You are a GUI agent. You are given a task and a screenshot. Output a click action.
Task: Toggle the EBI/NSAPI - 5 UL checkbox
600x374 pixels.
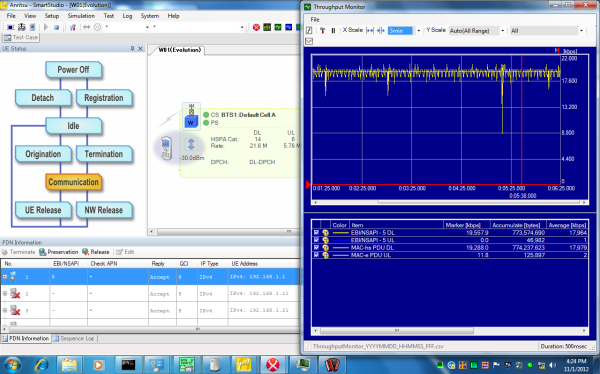(316, 240)
